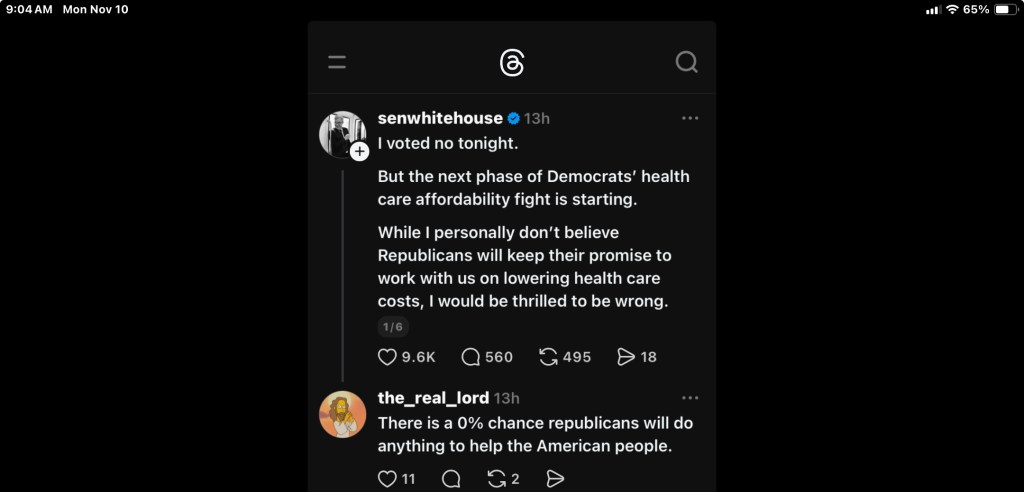This screenshot has height=492, width=1024.
Task: Like the_real_lord's reply
Action: pos(388,479)
